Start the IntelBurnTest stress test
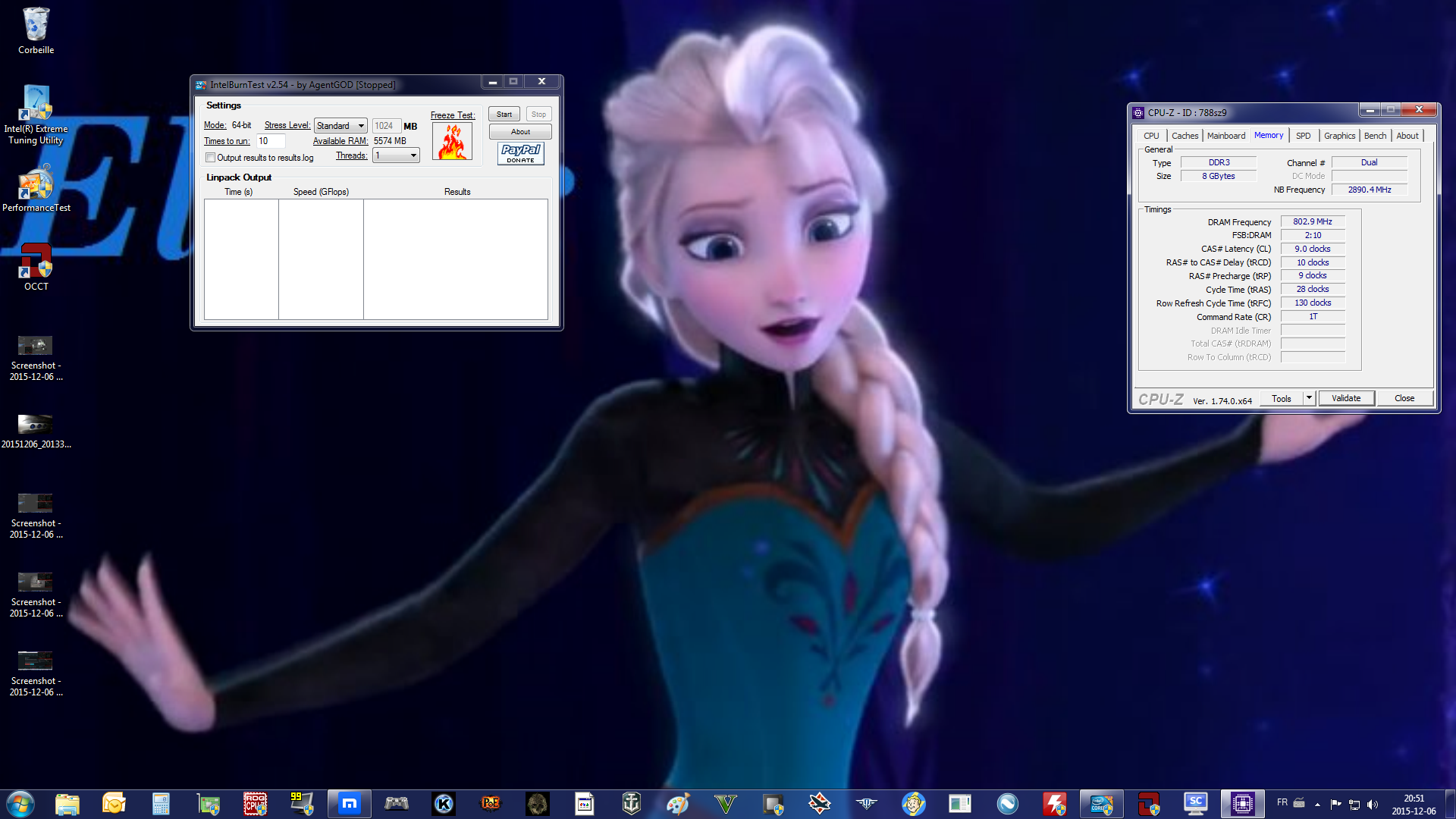The image size is (1456, 819). click(504, 115)
